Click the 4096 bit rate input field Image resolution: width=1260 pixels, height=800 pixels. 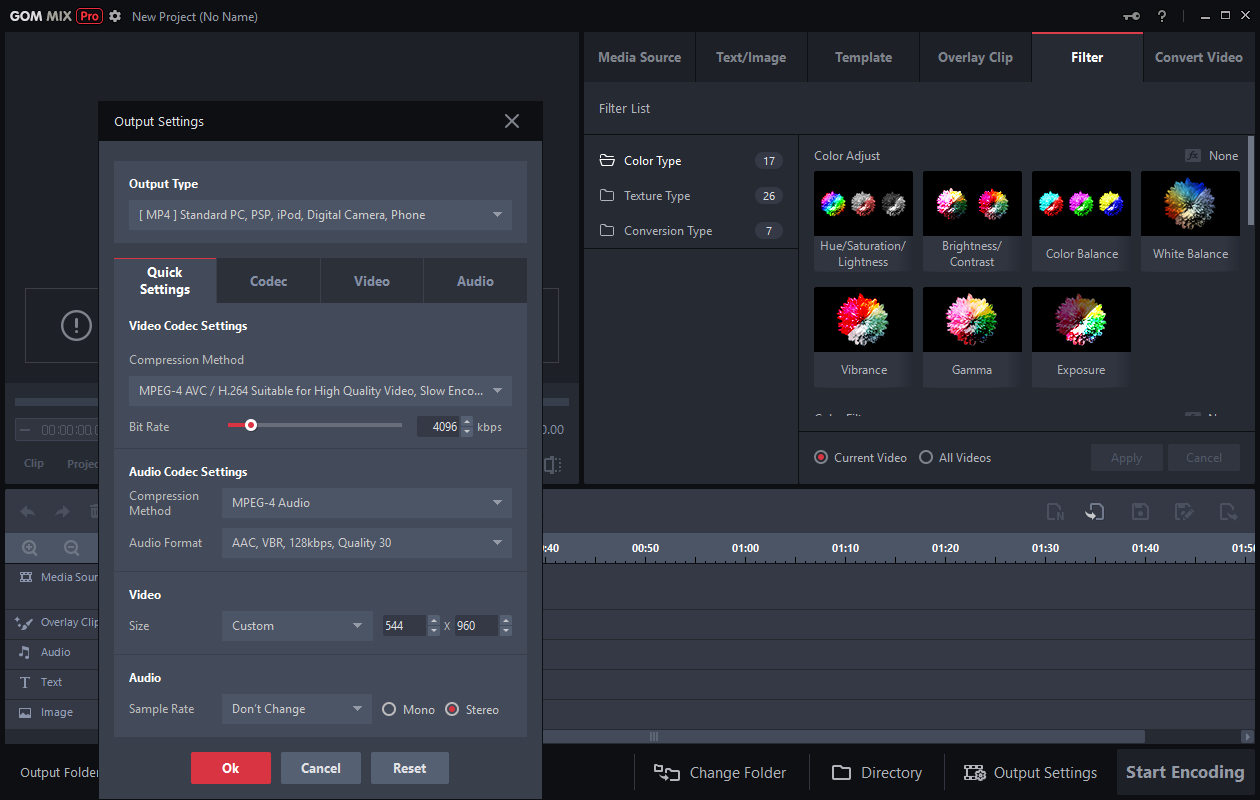(438, 427)
